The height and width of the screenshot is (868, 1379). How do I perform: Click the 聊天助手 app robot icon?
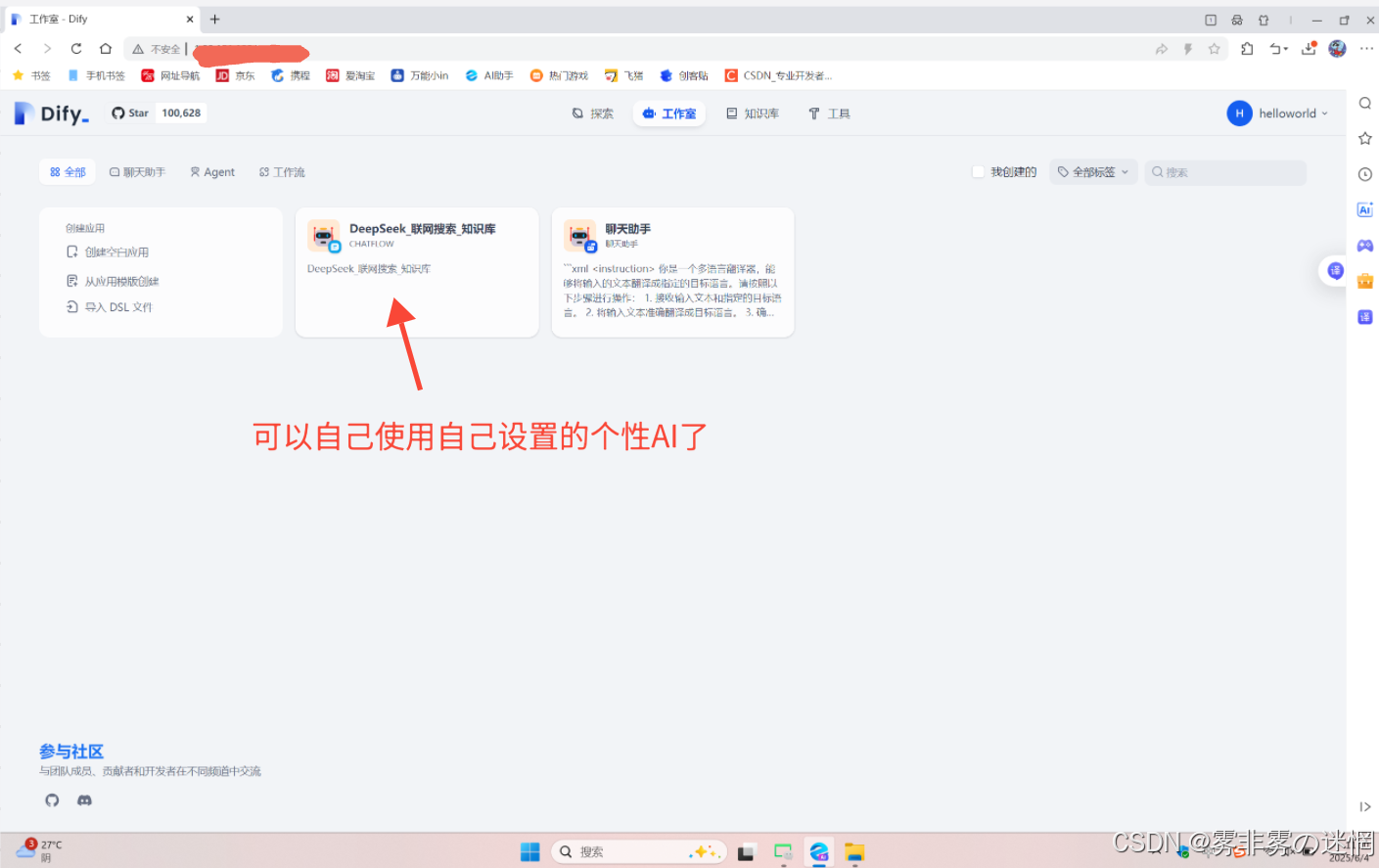[579, 236]
